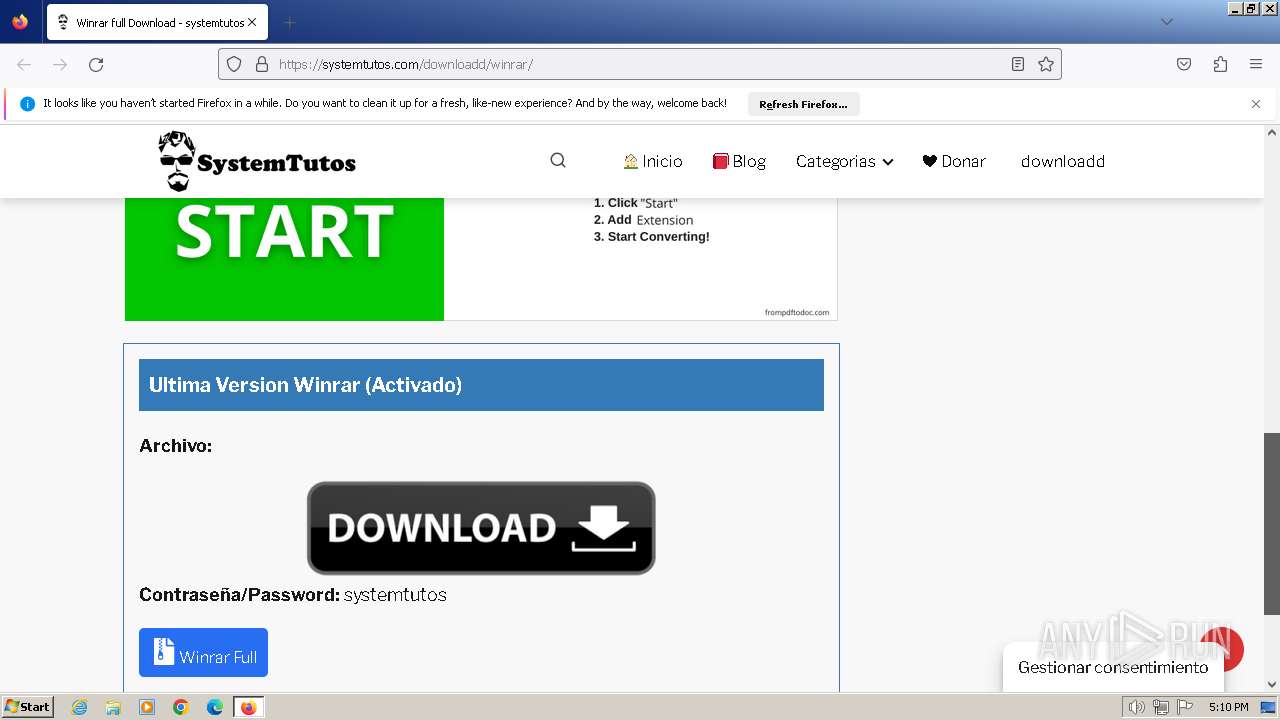Click Firefox taskbar icon
This screenshot has height=720, width=1280.
[x=248, y=707]
